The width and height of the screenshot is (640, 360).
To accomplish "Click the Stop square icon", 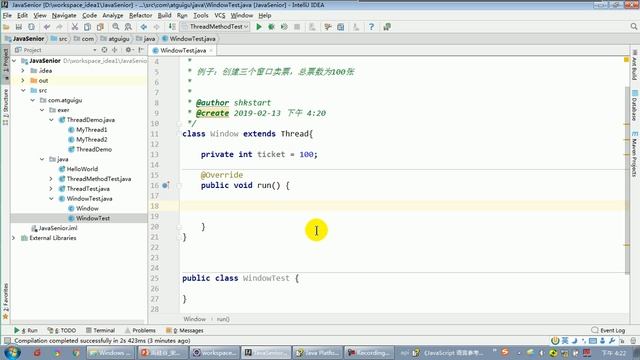I will [x=297, y=27].
